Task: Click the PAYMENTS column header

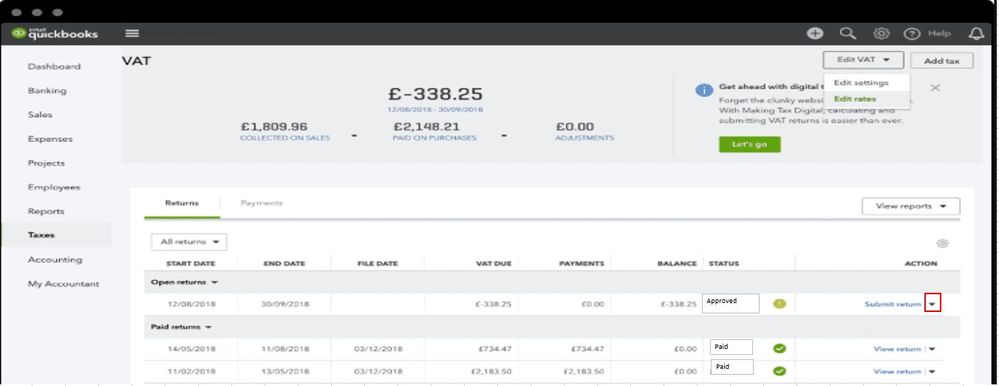Action: click(x=582, y=264)
